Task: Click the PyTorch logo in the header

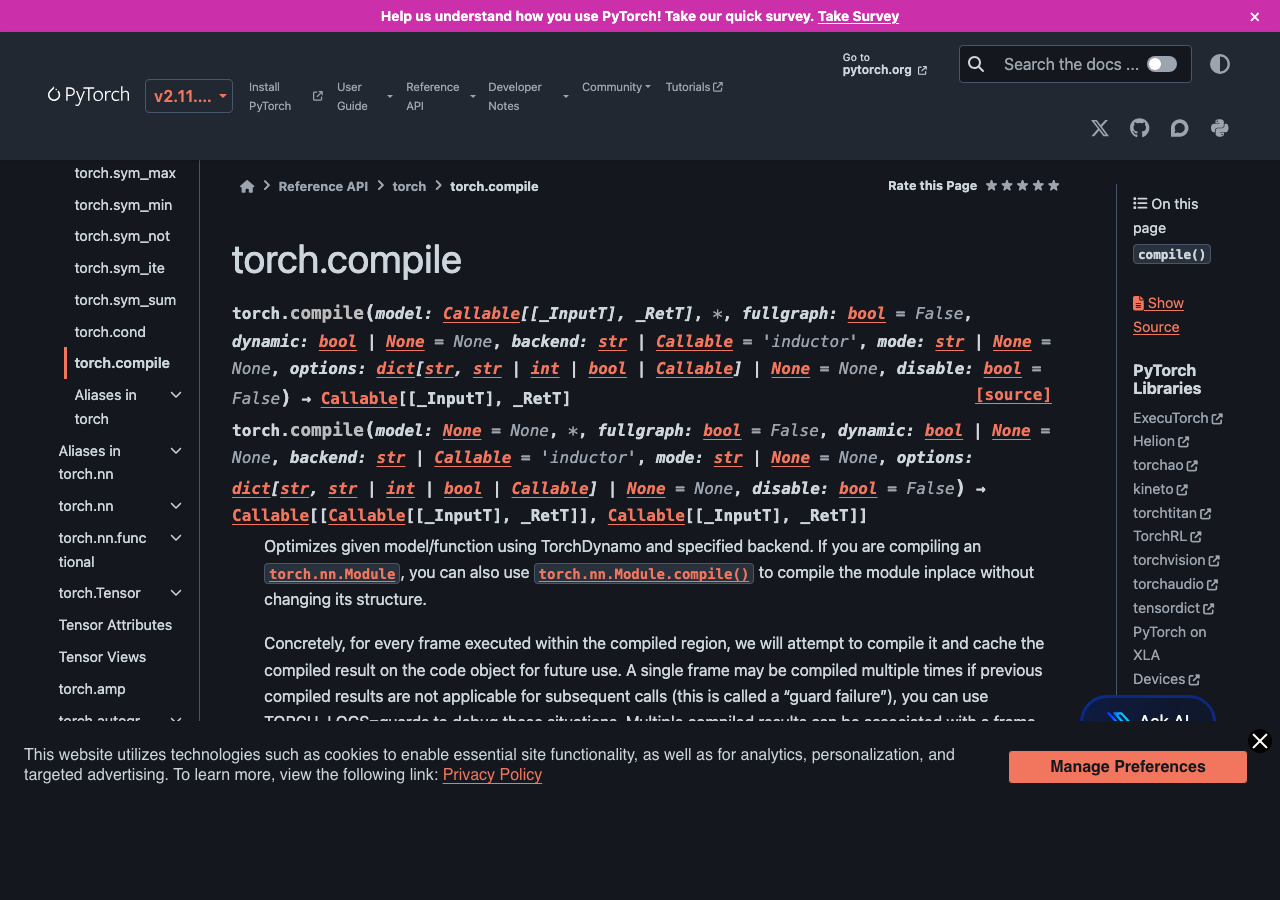Action: [88, 95]
